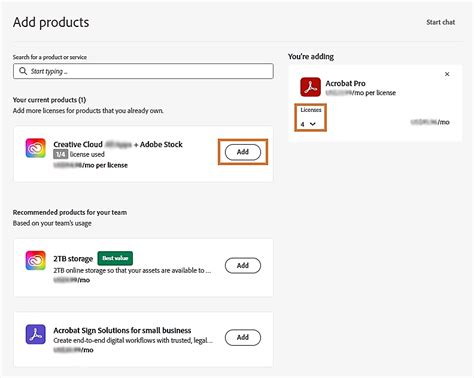
Task: Add Acrobat Sign Solutions for small business
Action: (x=243, y=337)
